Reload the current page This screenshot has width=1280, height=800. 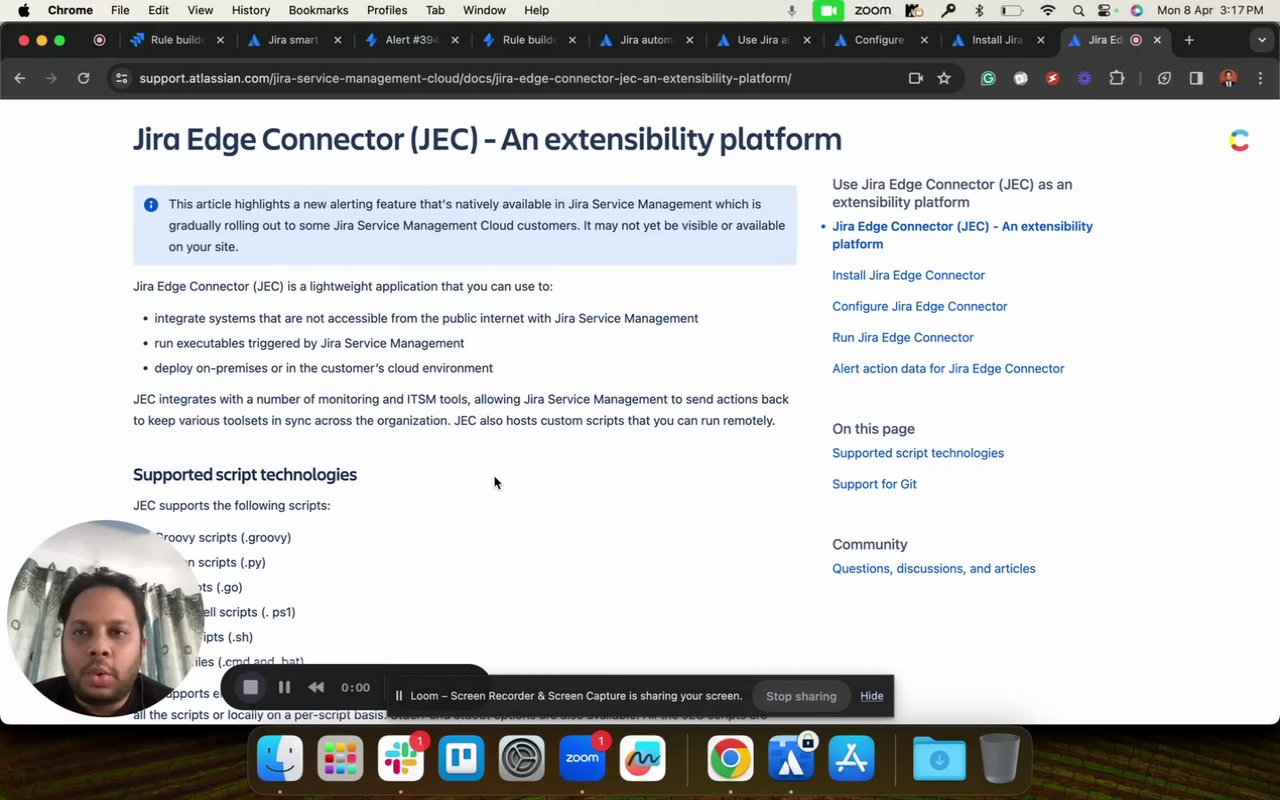(x=84, y=78)
